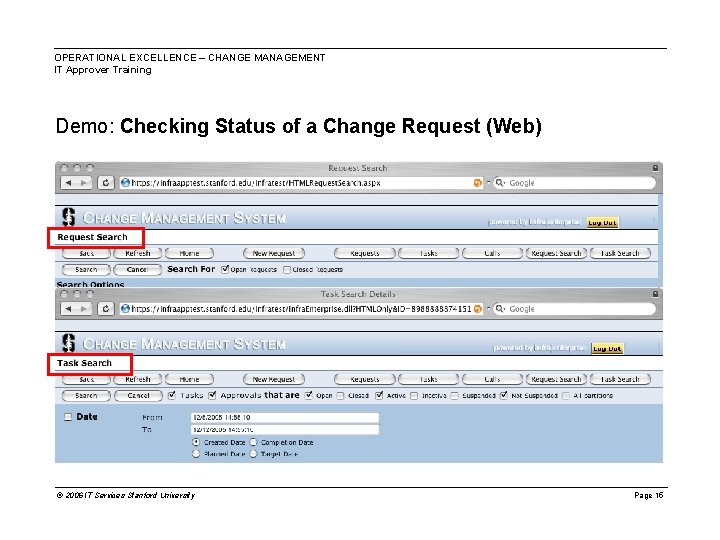Click search magnifier in Request Search Google field
Viewport: 720px width, 540px height.
(x=500, y=183)
